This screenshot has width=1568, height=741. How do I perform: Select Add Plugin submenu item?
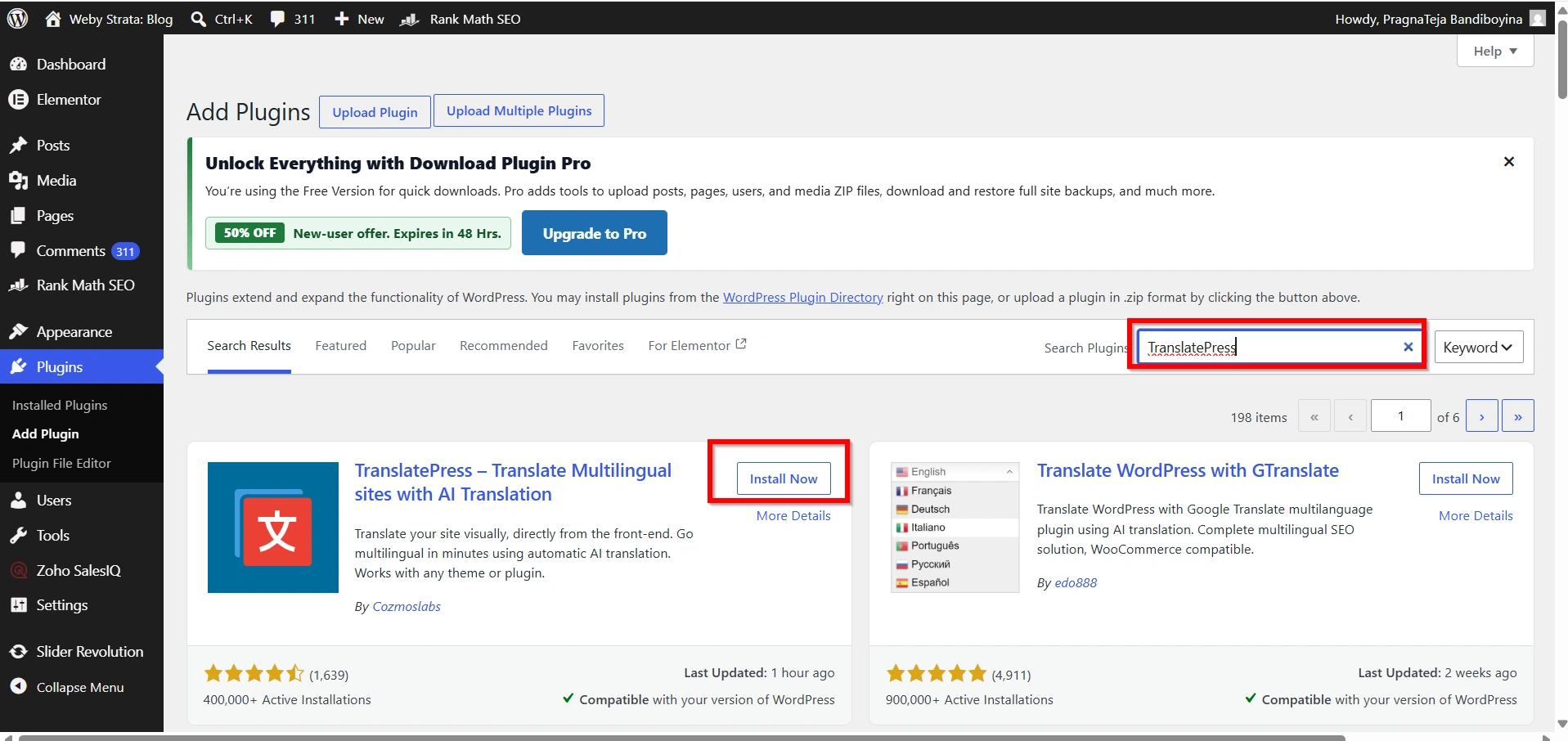point(46,434)
